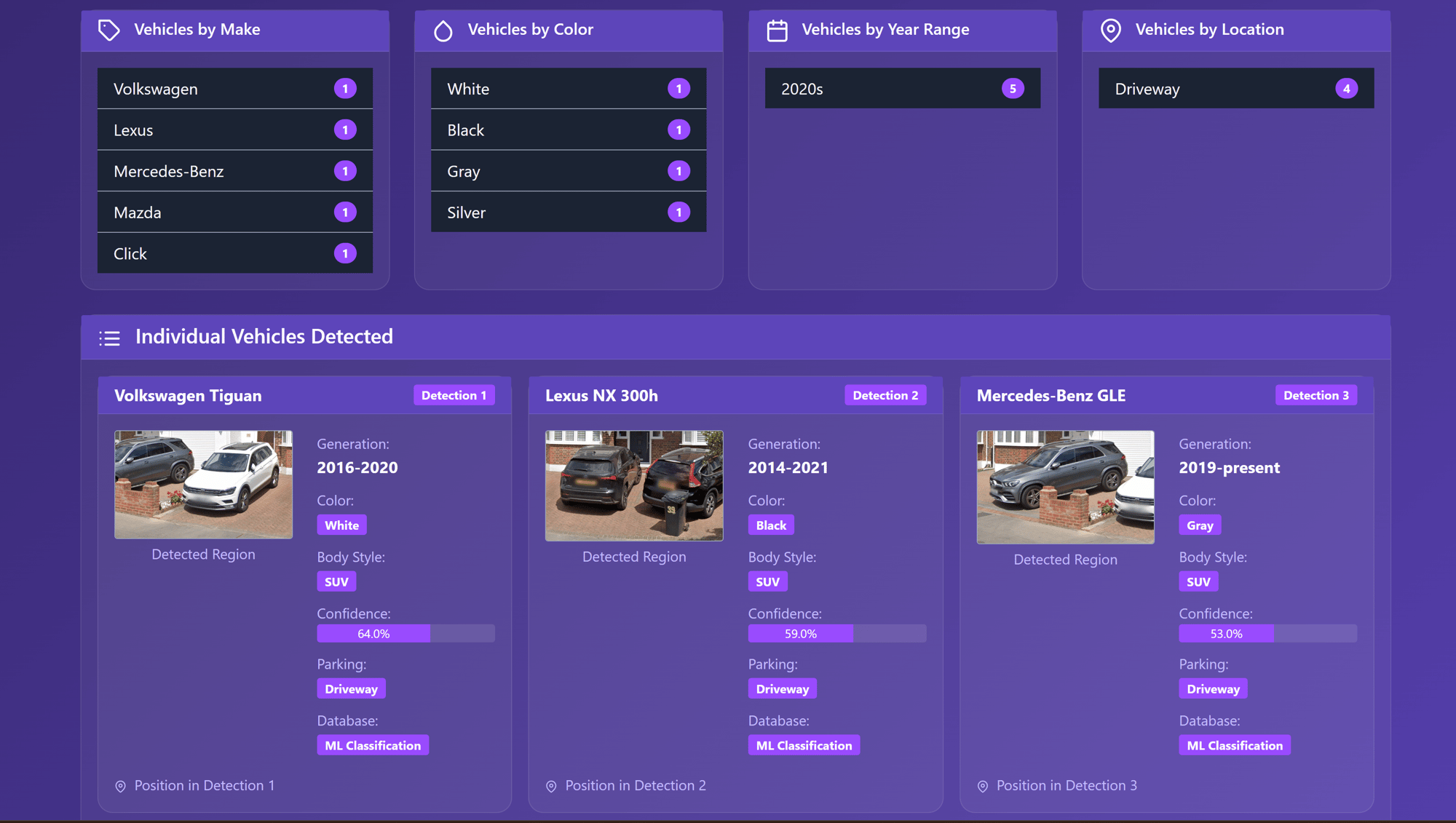Click the Vehicles by Location heading

tap(1210, 30)
